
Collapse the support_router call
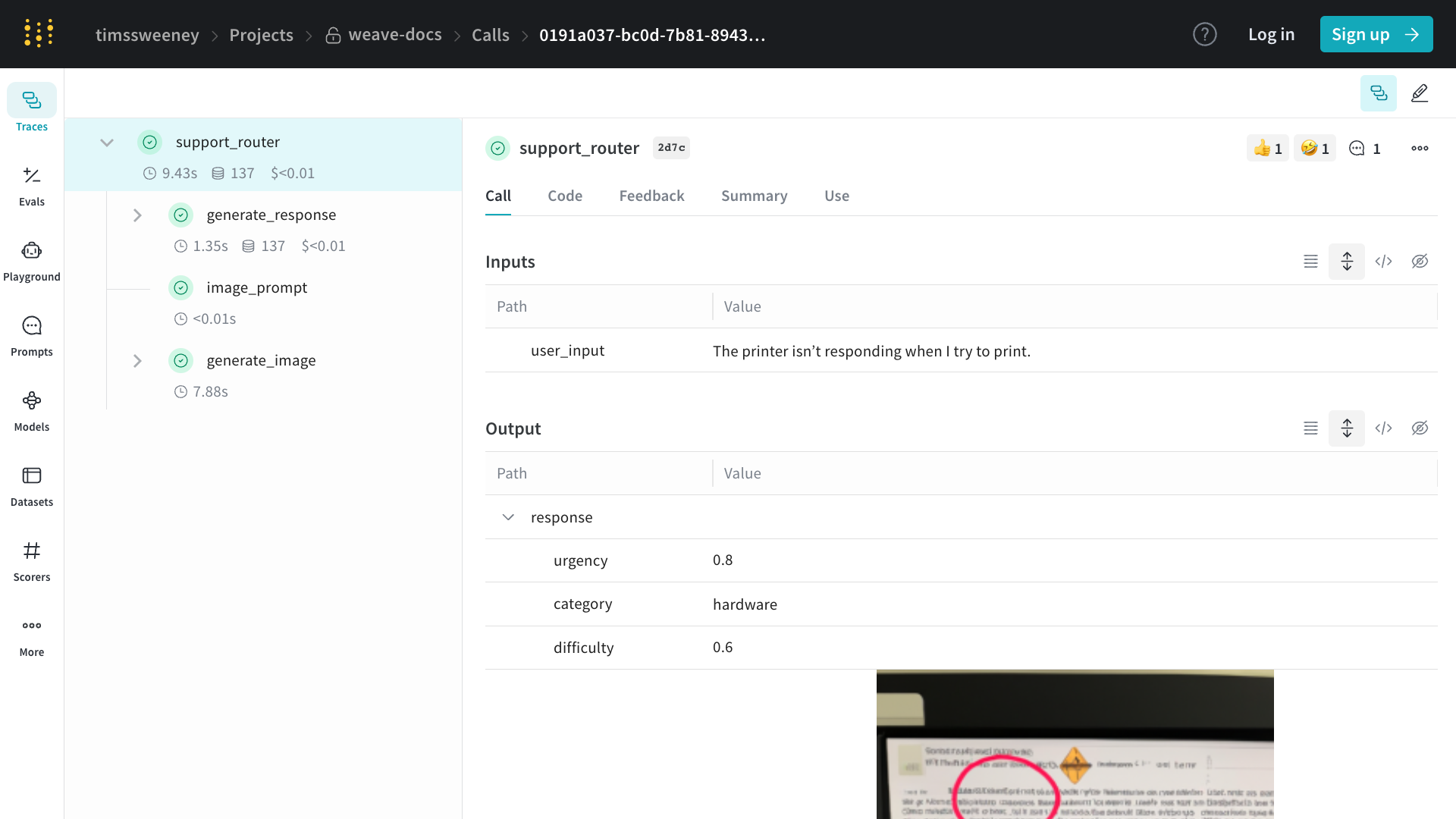(107, 141)
